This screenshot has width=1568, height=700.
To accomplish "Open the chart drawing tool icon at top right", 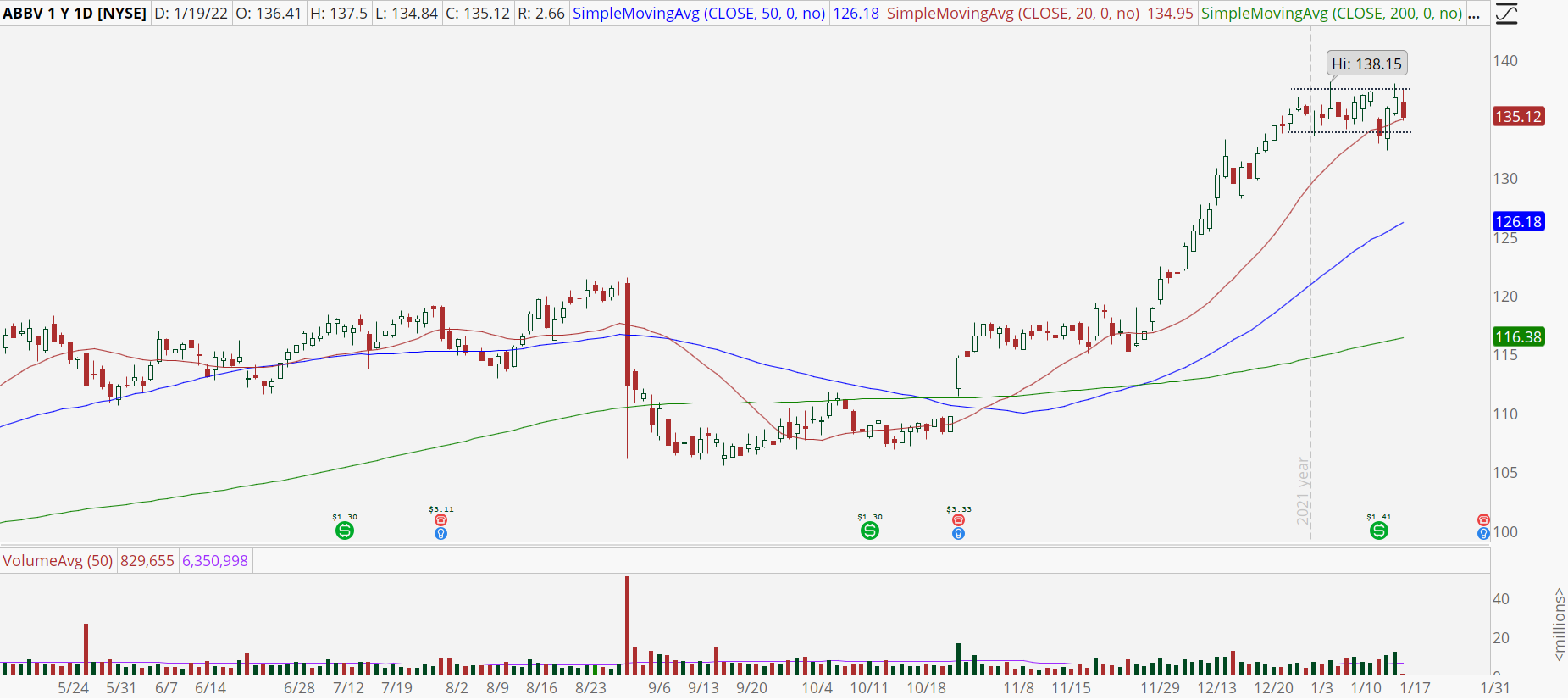I will pos(1506,14).
